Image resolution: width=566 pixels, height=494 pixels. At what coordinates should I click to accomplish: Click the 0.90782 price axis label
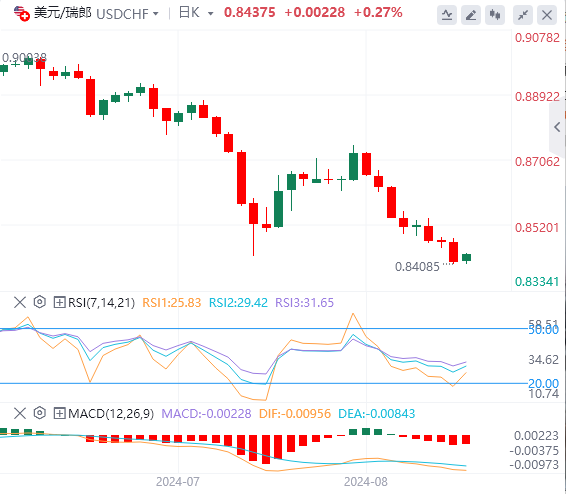pyautogui.click(x=537, y=38)
